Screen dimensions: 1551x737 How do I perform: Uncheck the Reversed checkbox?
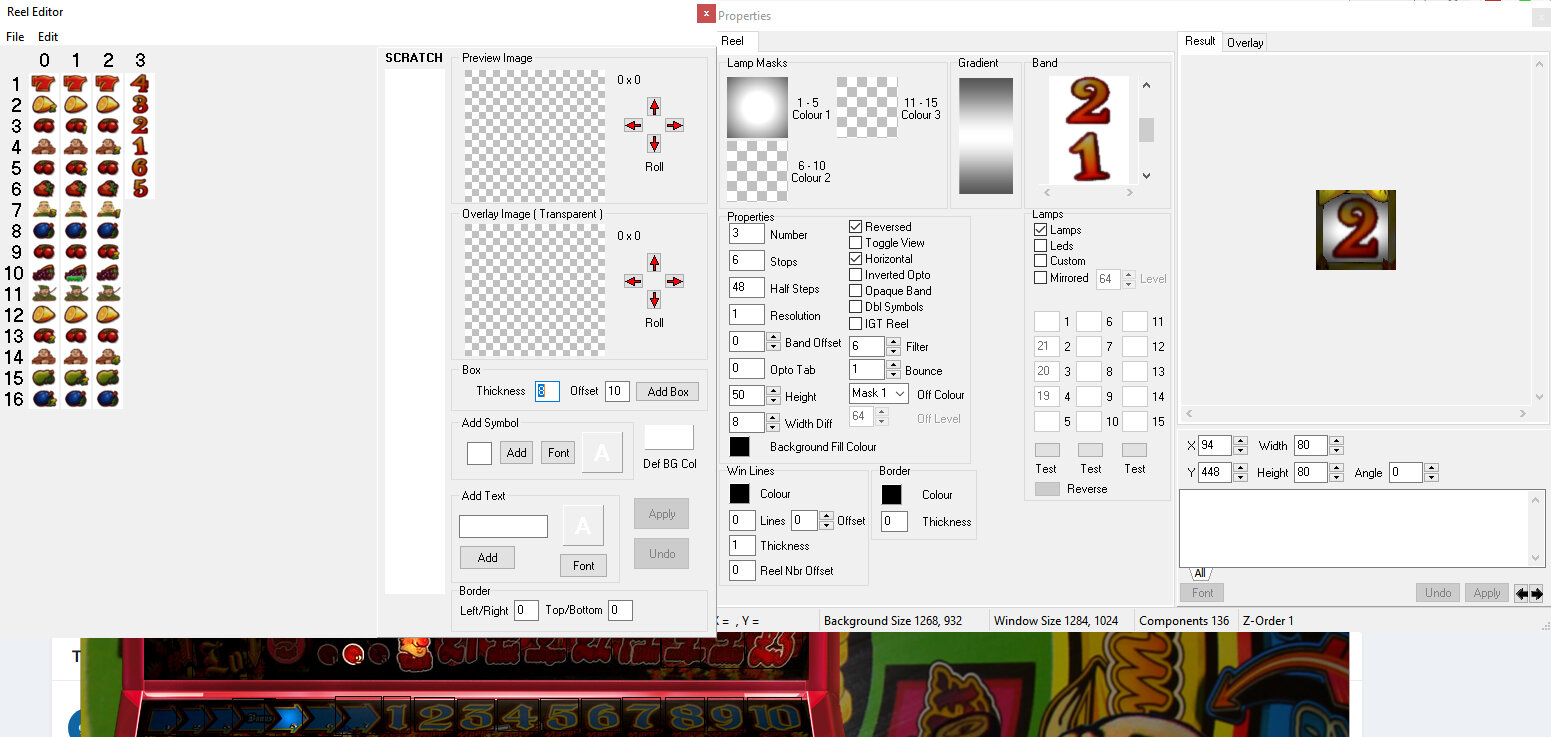855,227
